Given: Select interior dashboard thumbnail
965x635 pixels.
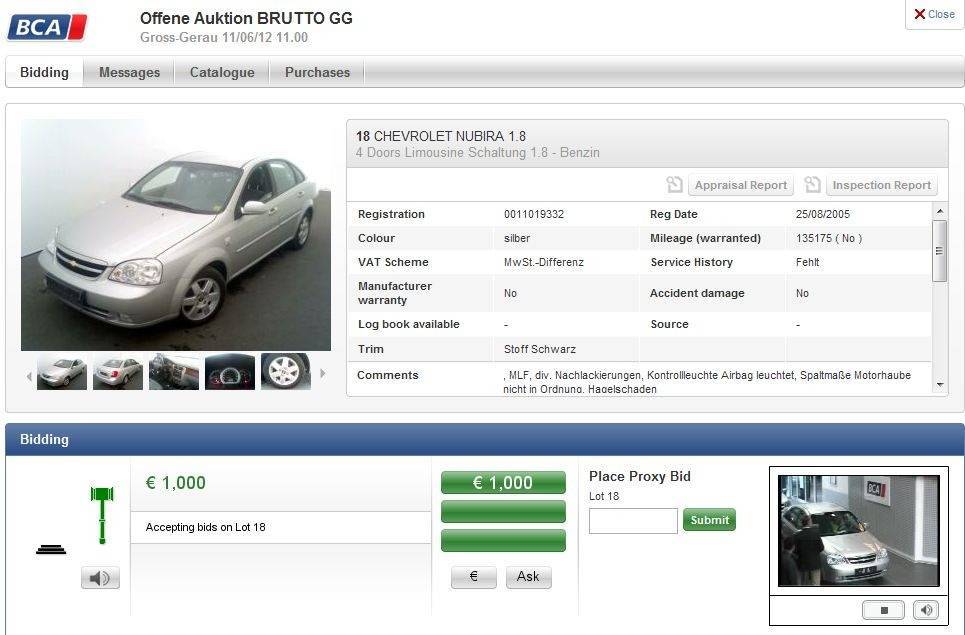Looking at the screenshot, I should 174,372.
